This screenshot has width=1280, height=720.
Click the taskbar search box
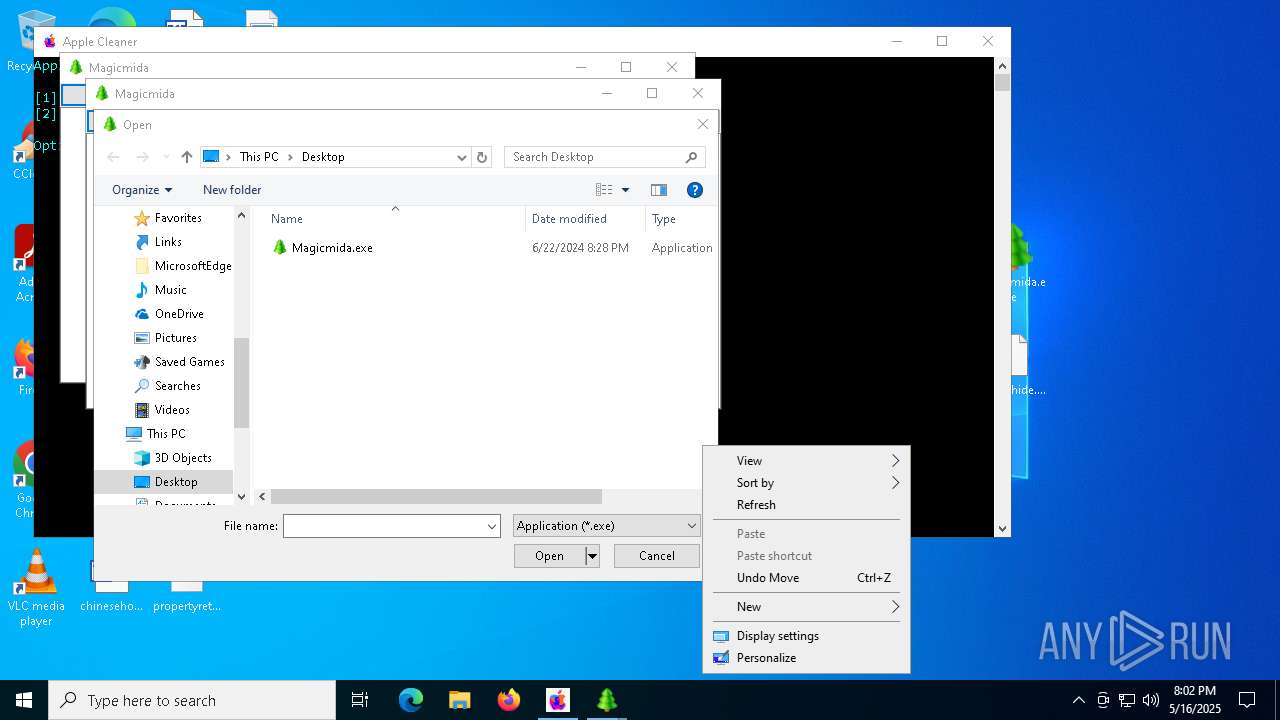click(x=192, y=700)
